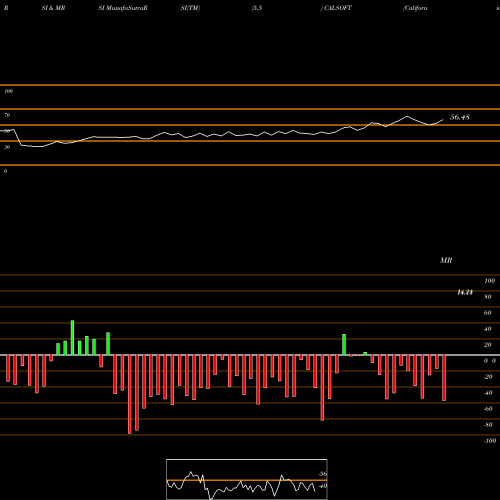The image size is (500, 500).
Task: Click the peak of the white RSI line
Action: [407, 116]
